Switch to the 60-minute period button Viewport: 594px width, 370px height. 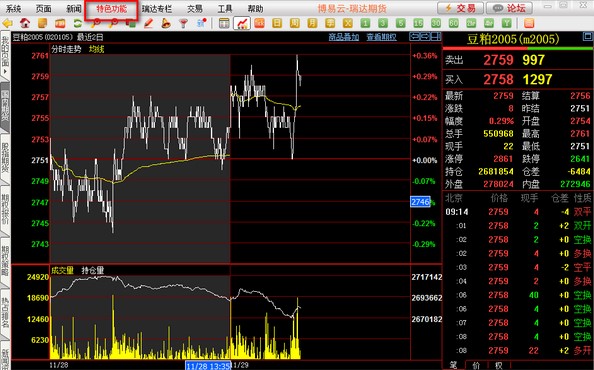coord(453,23)
